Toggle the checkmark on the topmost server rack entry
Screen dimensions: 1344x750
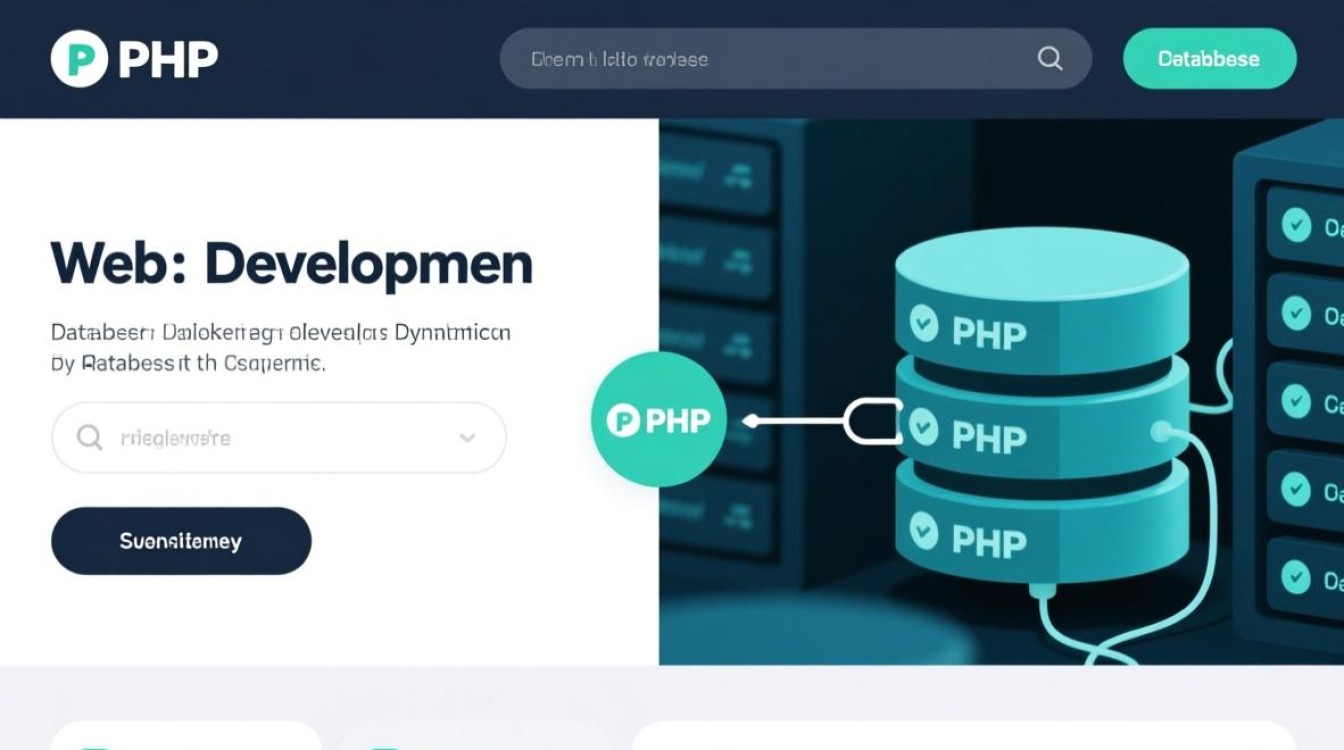tap(1297, 226)
